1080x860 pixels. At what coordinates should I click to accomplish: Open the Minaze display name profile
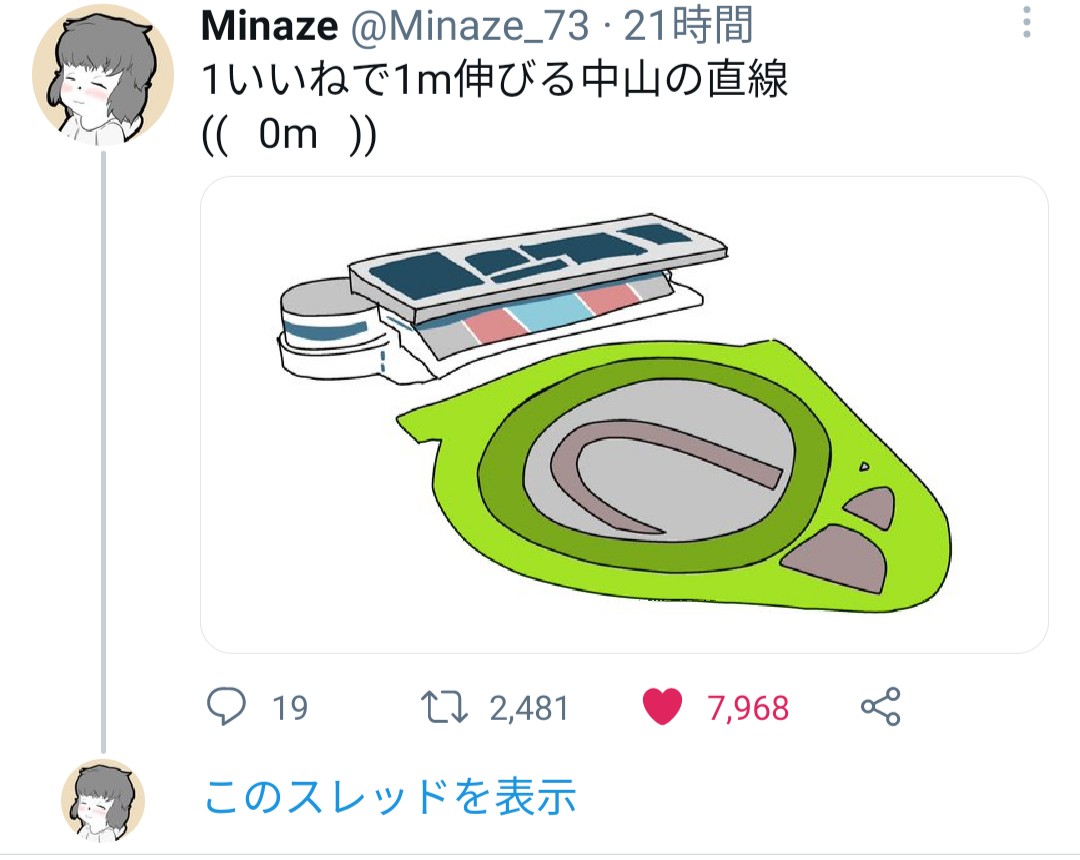pyautogui.click(x=269, y=27)
